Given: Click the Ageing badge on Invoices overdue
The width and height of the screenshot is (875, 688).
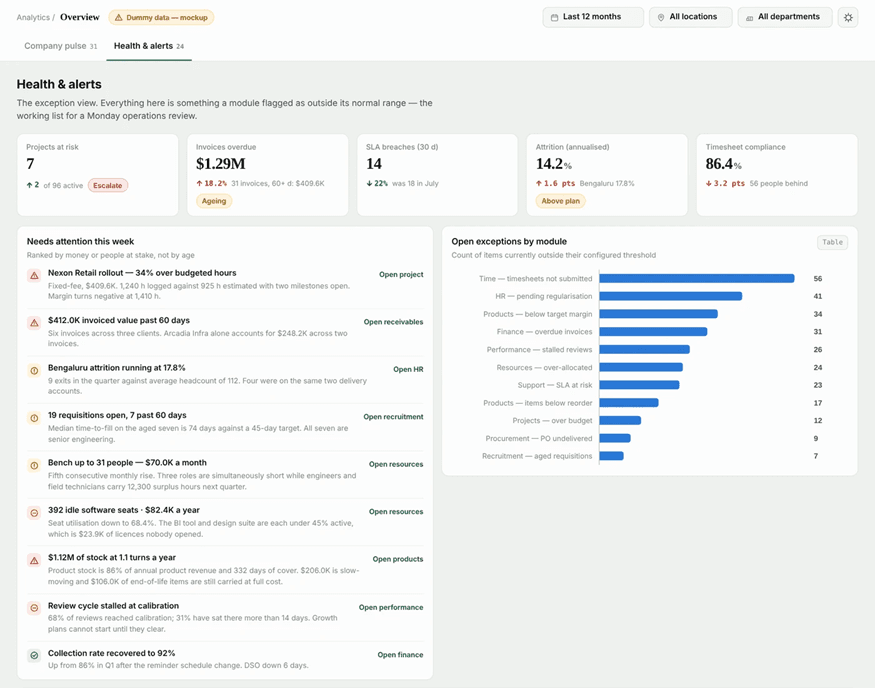Looking at the screenshot, I should (214, 201).
